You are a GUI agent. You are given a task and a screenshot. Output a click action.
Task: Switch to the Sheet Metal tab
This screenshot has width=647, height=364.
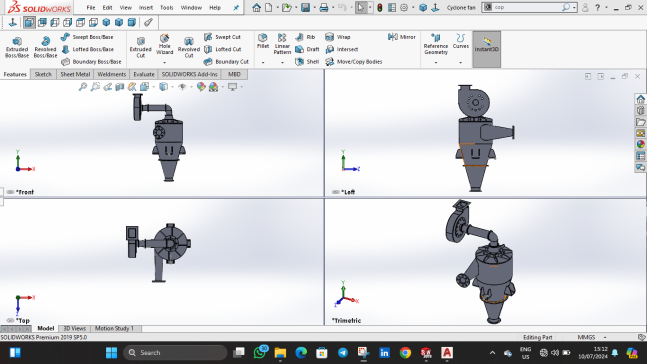click(x=75, y=74)
